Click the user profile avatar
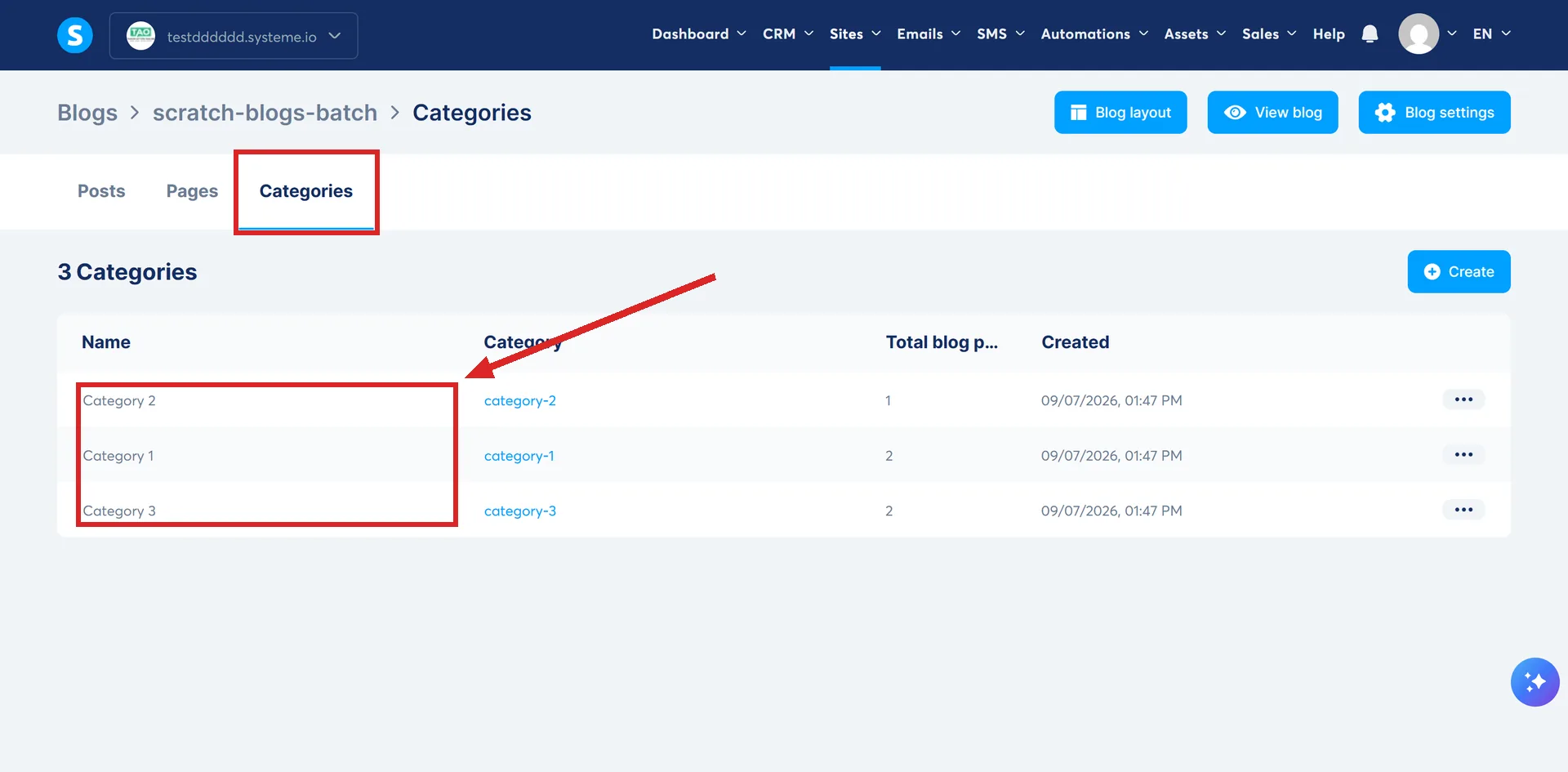Viewport: 1568px width, 772px height. pyautogui.click(x=1419, y=34)
